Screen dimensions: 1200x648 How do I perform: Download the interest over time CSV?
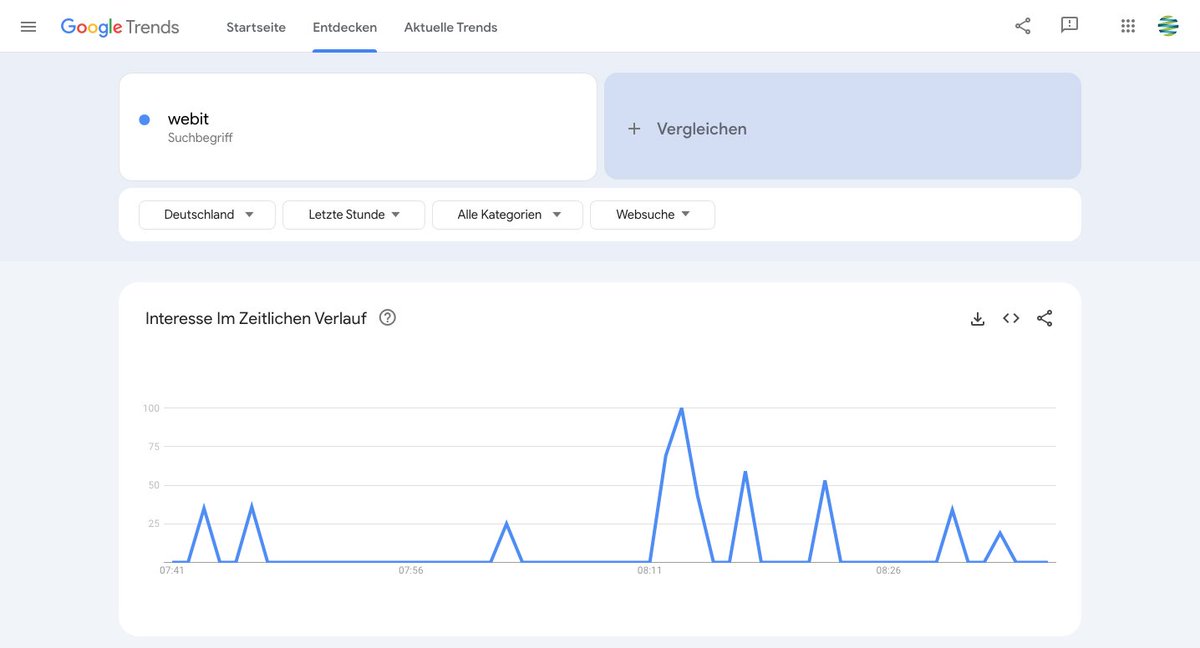pyautogui.click(x=978, y=319)
